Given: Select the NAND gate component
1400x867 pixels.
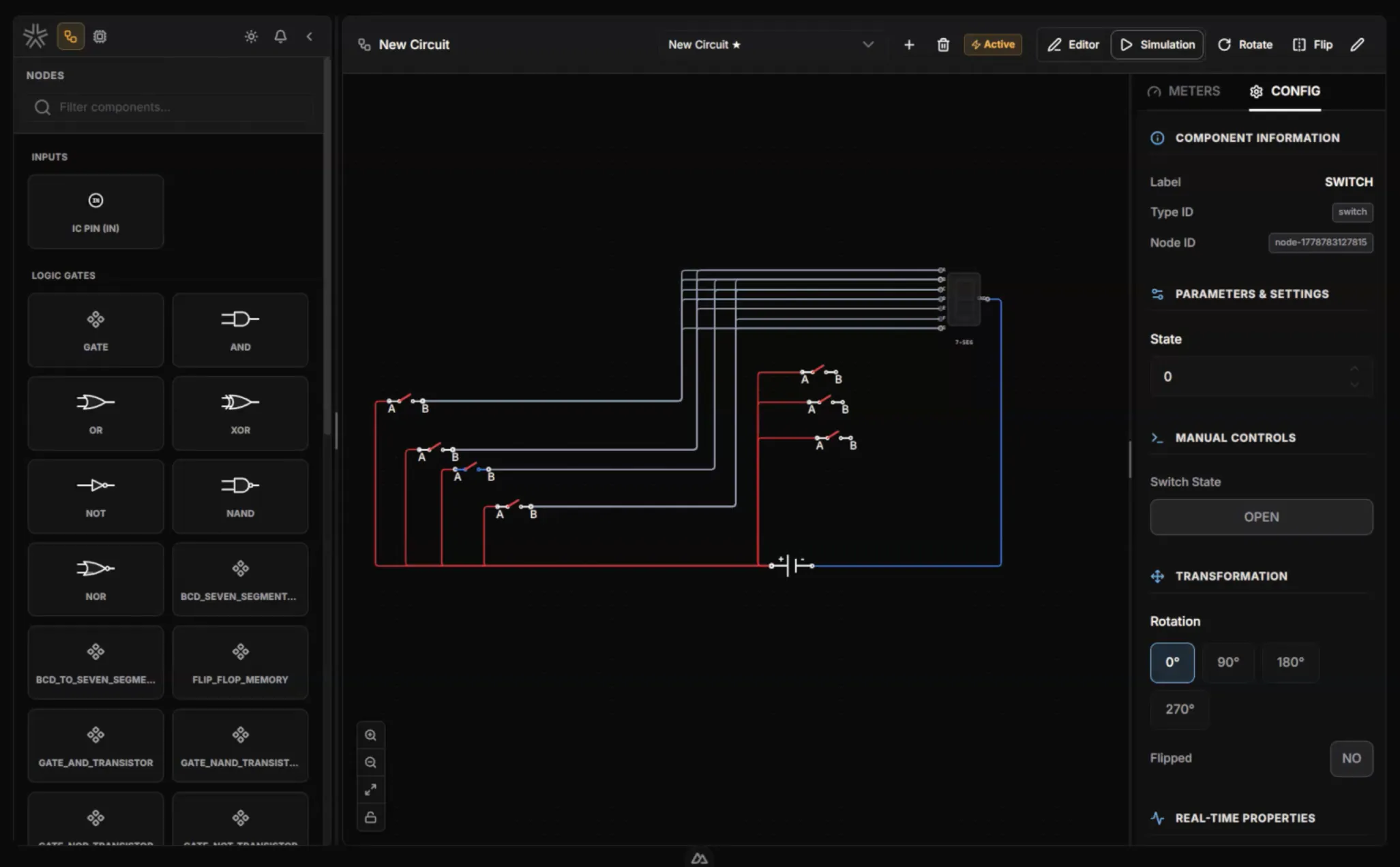Looking at the screenshot, I should pos(240,496).
